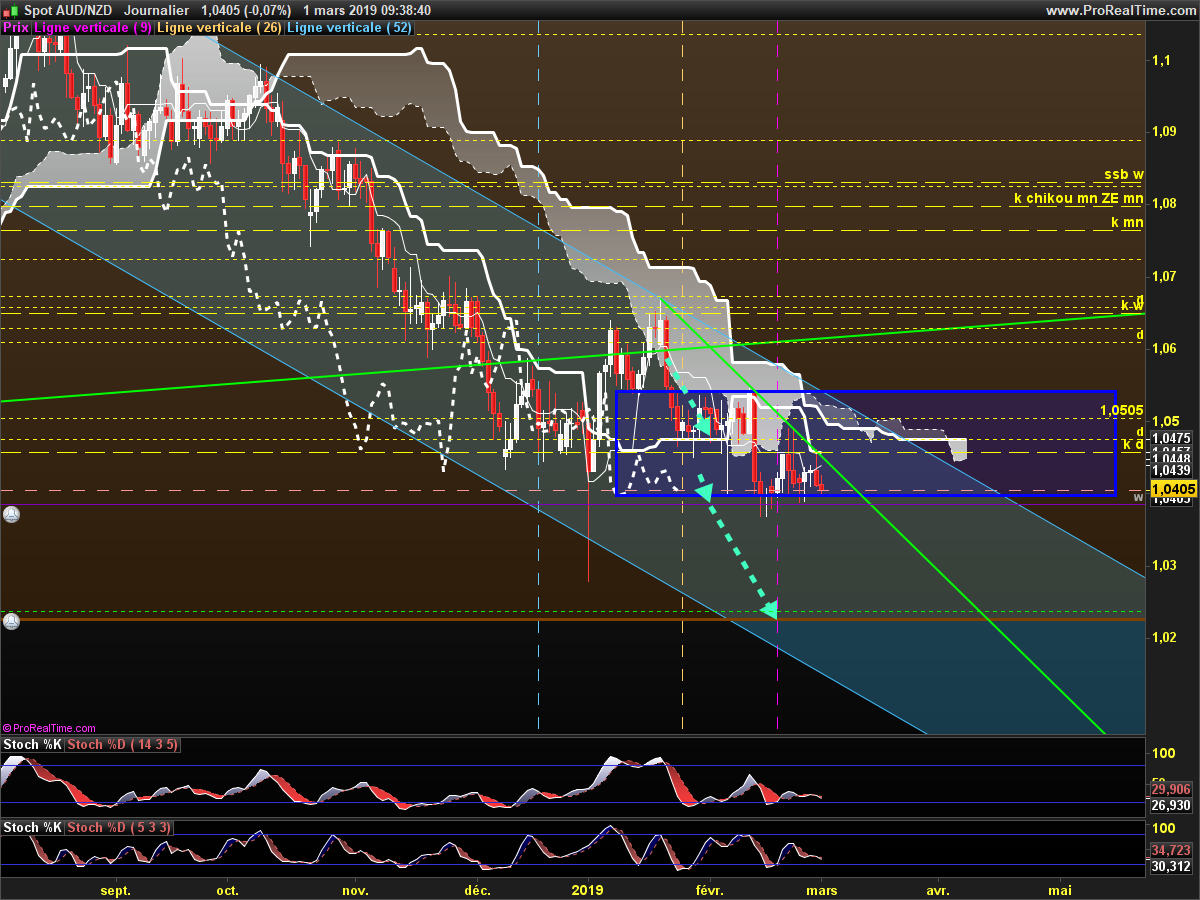Select the Ligne verticale (26) label
This screenshot has width=1200, height=900.
(219, 28)
